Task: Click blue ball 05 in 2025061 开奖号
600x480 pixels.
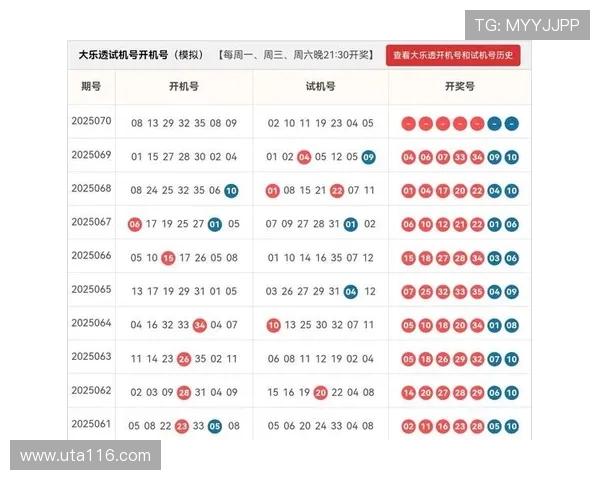Action: point(494,426)
